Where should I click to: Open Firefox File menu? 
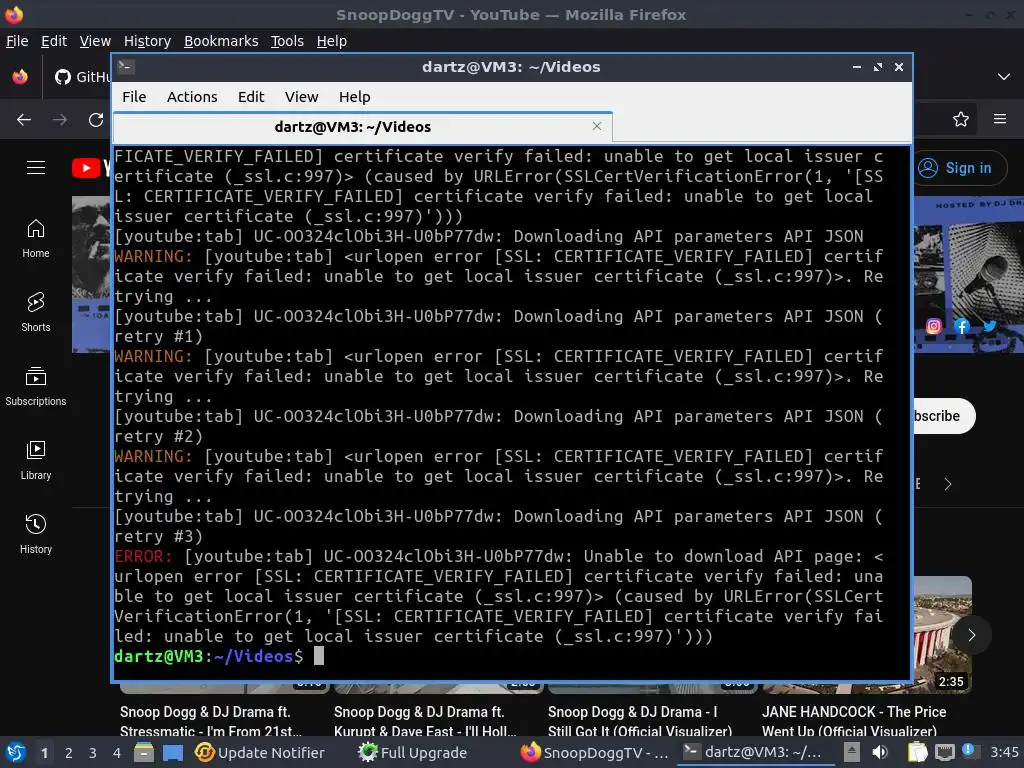coord(17,41)
